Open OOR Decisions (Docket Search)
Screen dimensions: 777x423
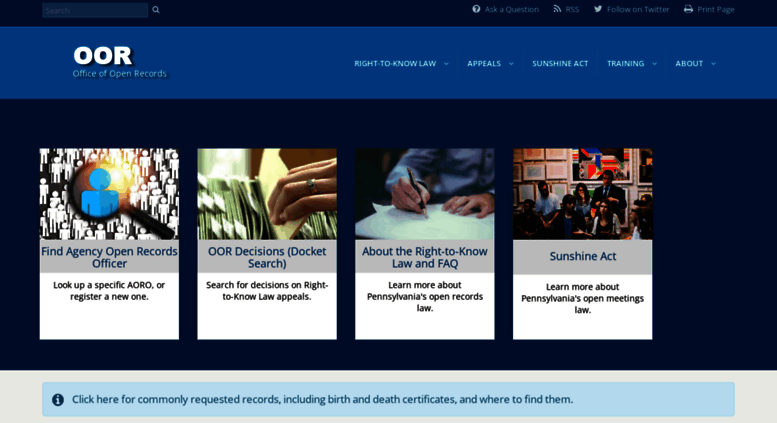click(267, 257)
